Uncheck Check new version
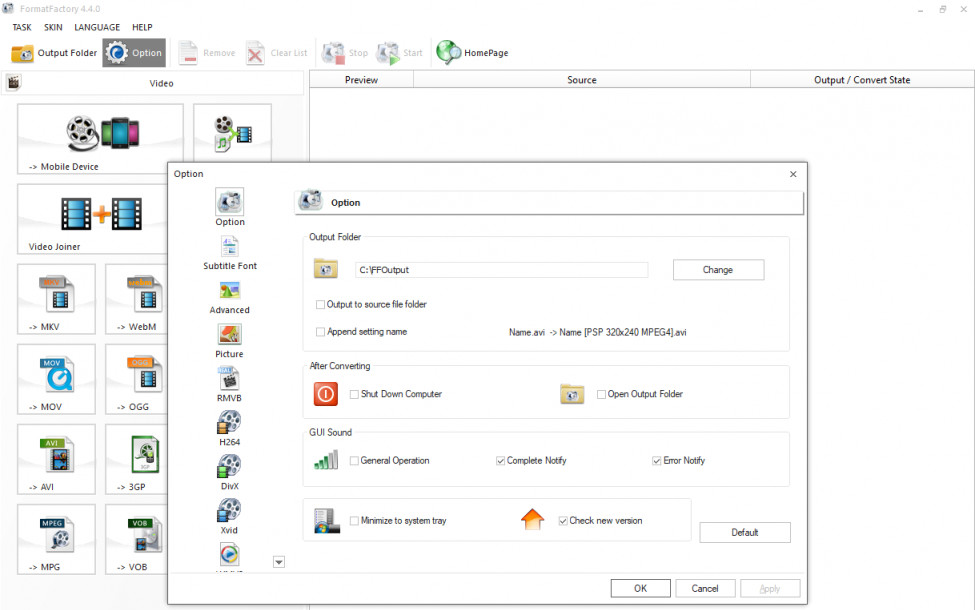The width and height of the screenshot is (975, 610). pyautogui.click(x=563, y=521)
